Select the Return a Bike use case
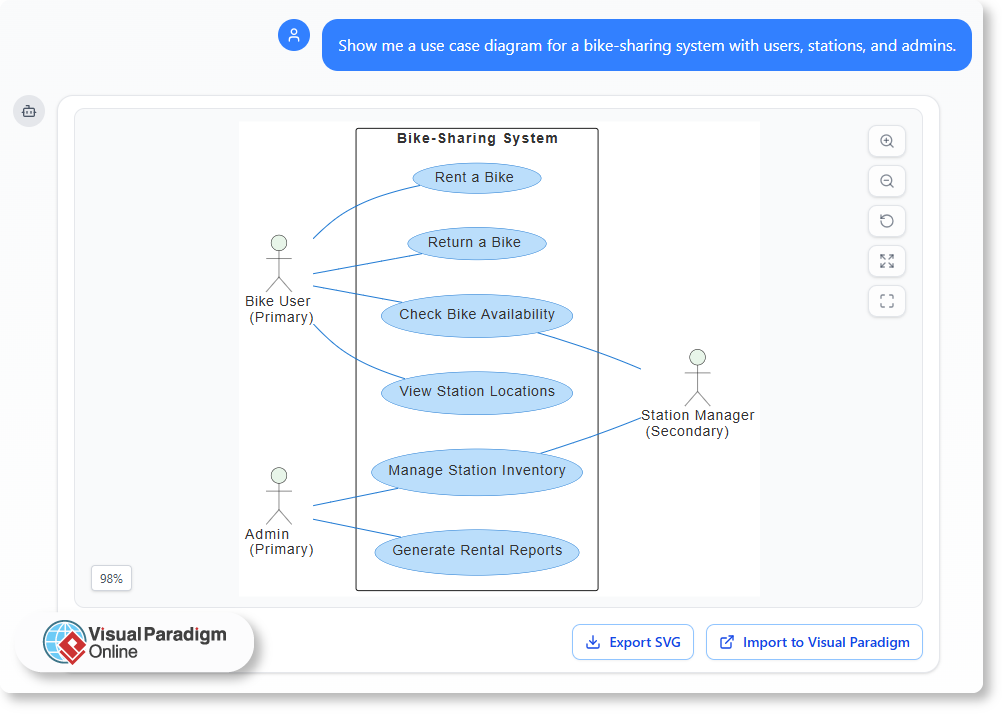This screenshot has height=715, width=1002. pyautogui.click(x=476, y=243)
